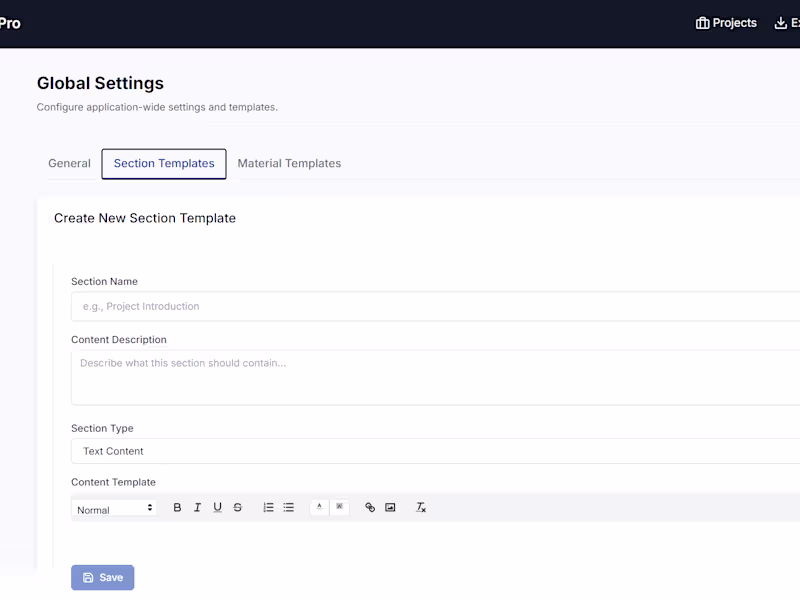Apply bold formatting in the editor
This screenshot has width=800, height=600.
click(177, 507)
